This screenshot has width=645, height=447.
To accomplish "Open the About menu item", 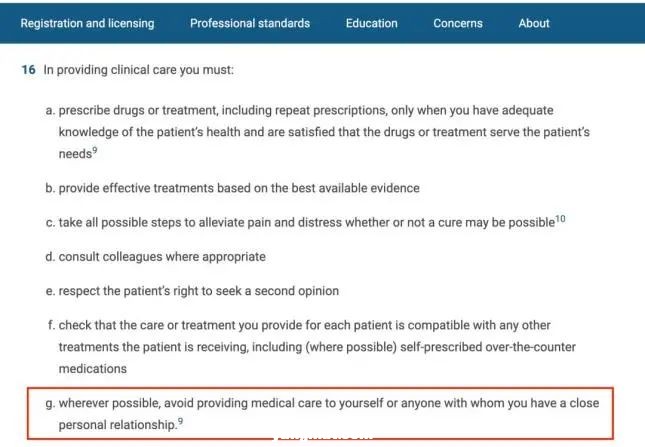I will click(534, 23).
